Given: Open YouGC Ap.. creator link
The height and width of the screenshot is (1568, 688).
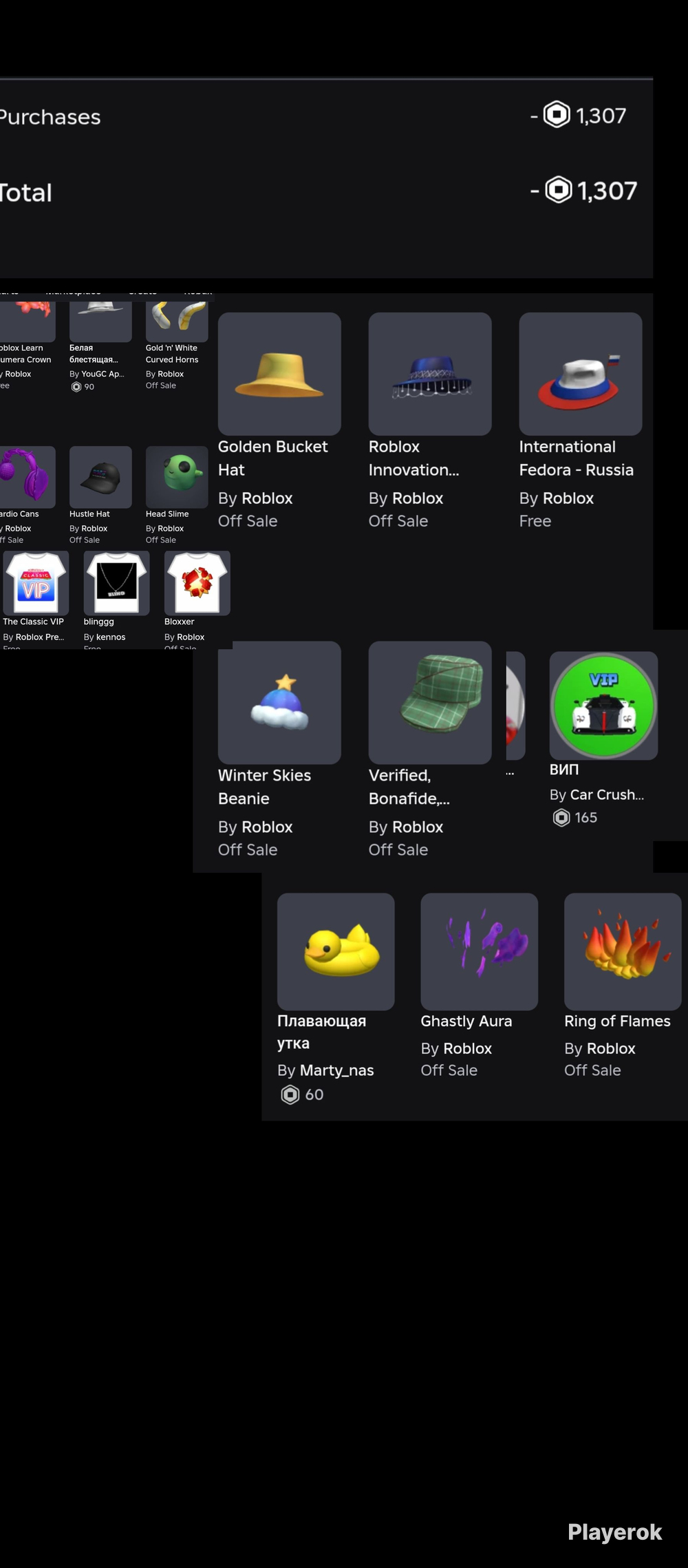Looking at the screenshot, I should pos(103,374).
